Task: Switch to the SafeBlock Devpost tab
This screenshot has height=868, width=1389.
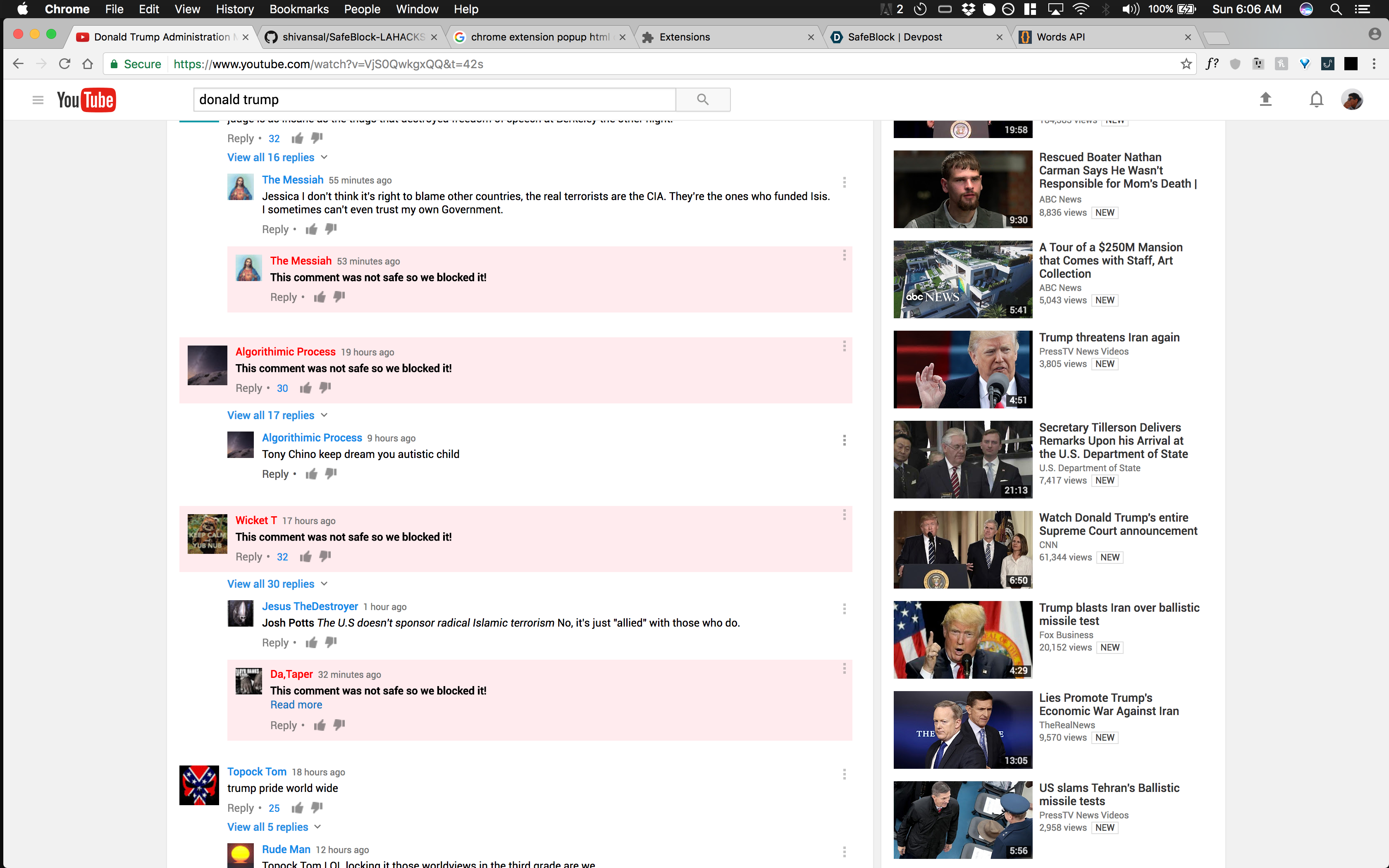Action: 894,37
